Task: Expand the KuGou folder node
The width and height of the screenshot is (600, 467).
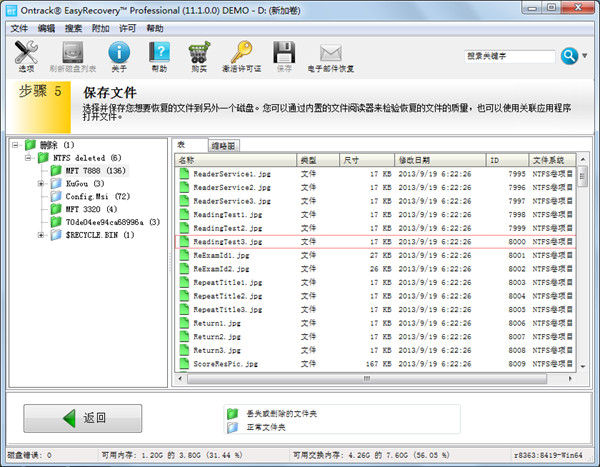Action: [41, 184]
